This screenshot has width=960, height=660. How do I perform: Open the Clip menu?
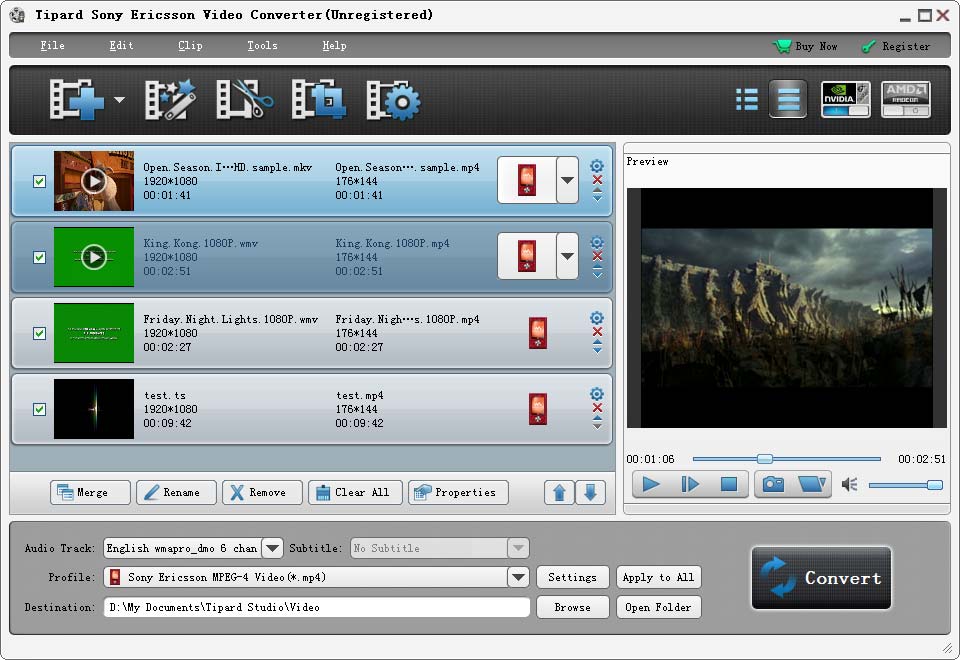pyautogui.click(x=189, y=45)
